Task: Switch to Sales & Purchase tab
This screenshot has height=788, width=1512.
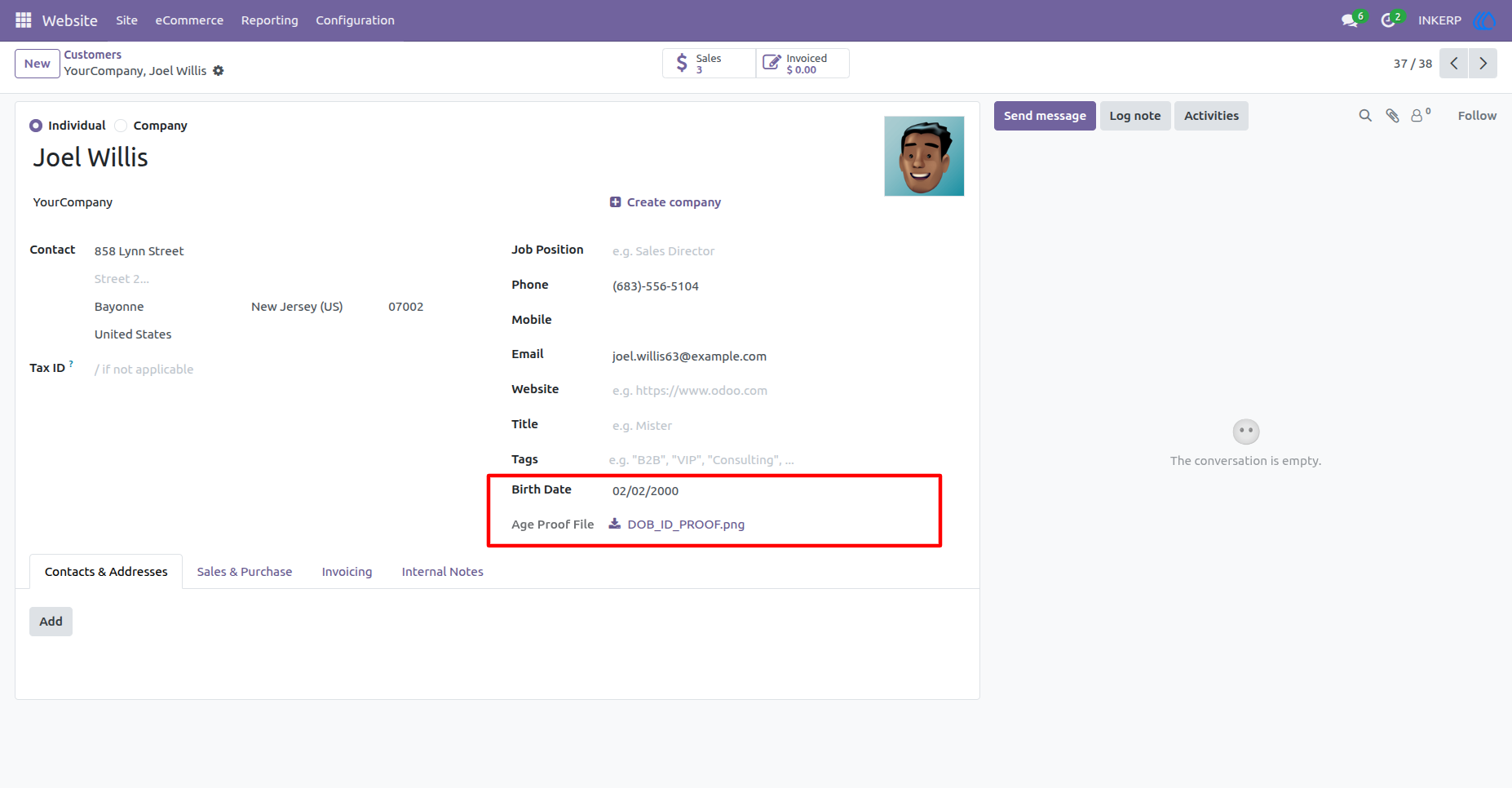Action: click(x=245, y=572)
